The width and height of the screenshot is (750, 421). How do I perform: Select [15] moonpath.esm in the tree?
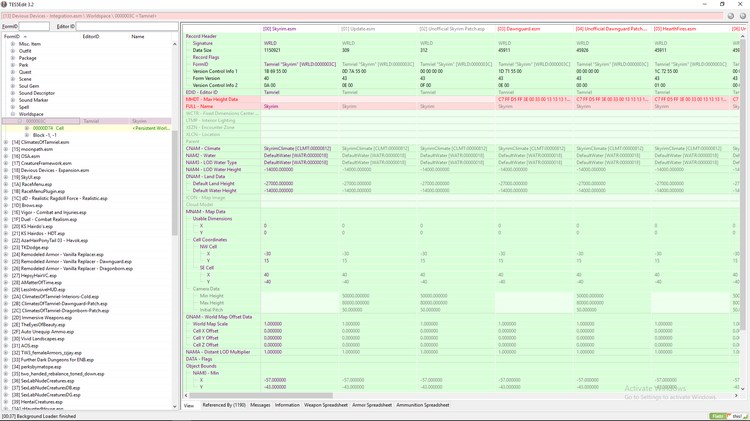[x=32, y=149]
